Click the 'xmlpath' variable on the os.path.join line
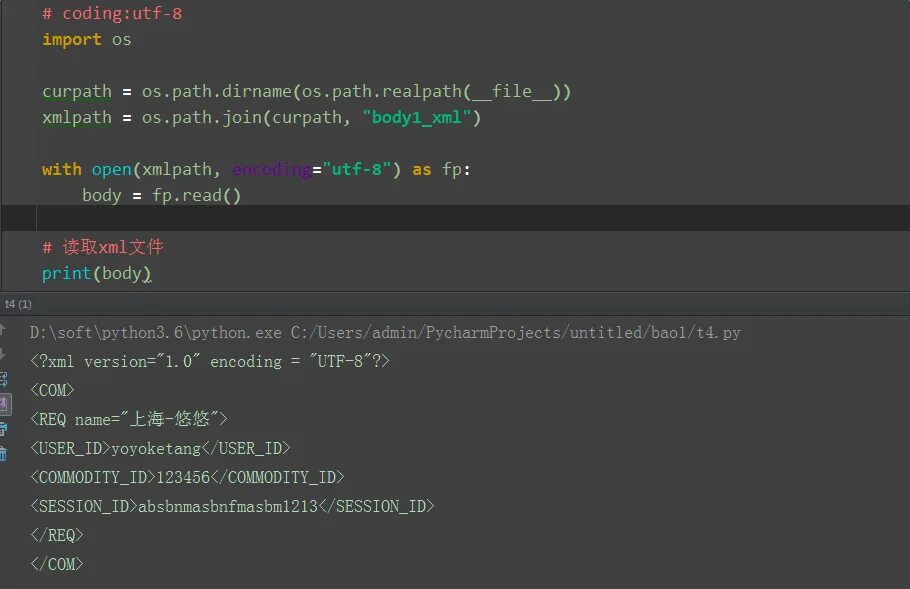Image resolution: width=910 pixels, height=589 pixels. 77,118
